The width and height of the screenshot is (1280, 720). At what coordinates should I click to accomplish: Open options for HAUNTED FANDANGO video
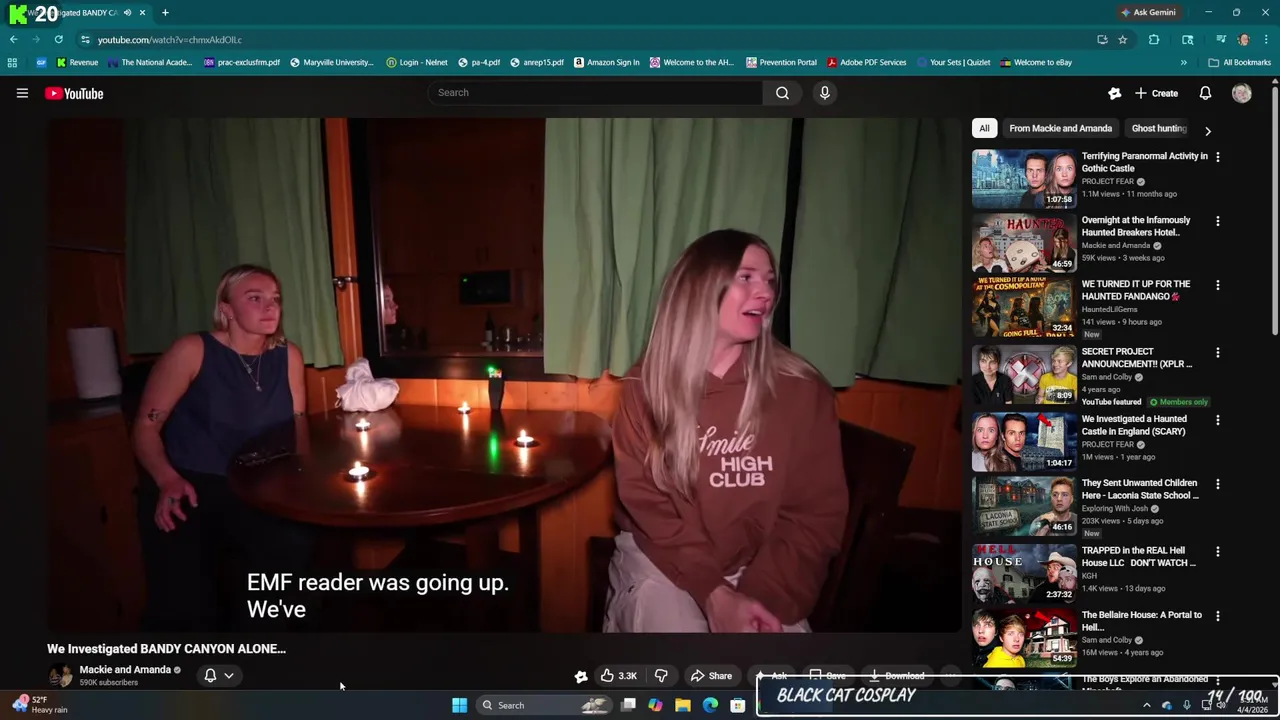[x=1217, y=285]
